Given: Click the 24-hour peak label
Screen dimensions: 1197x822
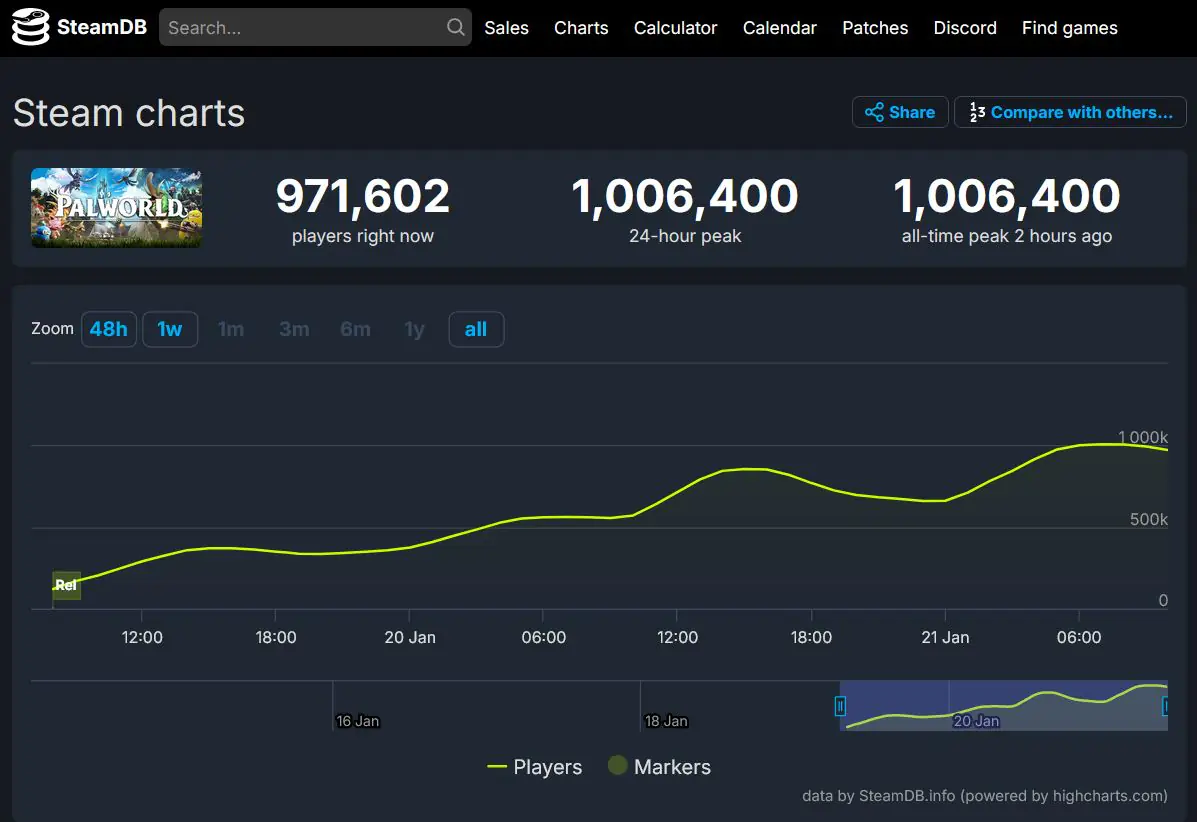Looking at the screenshot, I should (685, 236).
